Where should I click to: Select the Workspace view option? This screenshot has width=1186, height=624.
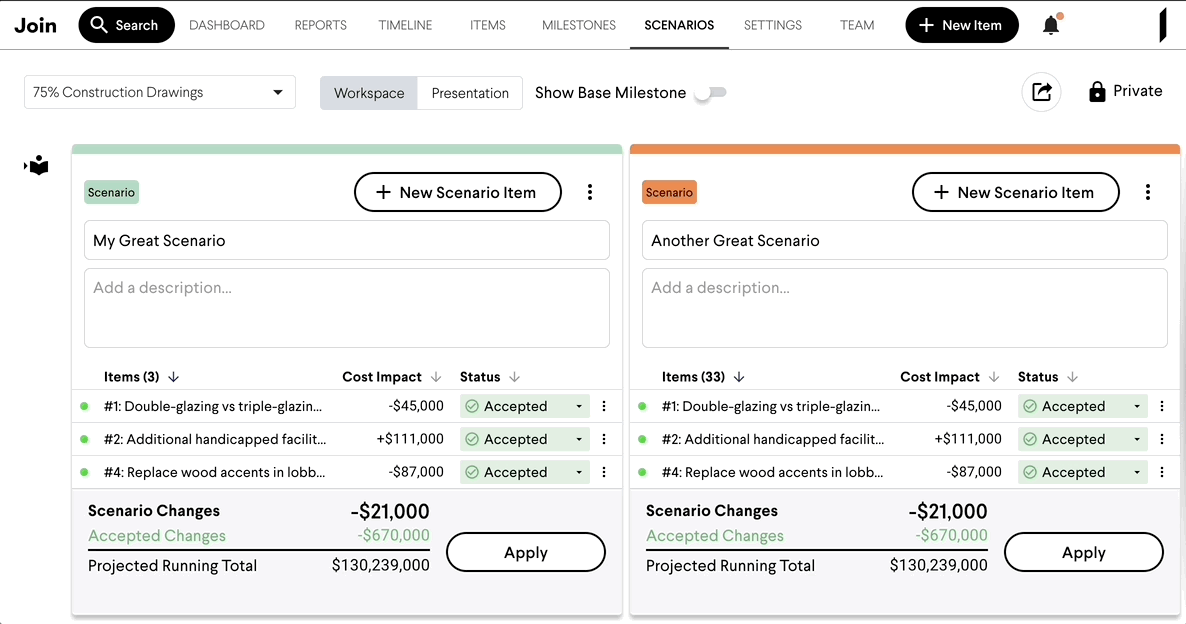(368, 92)
